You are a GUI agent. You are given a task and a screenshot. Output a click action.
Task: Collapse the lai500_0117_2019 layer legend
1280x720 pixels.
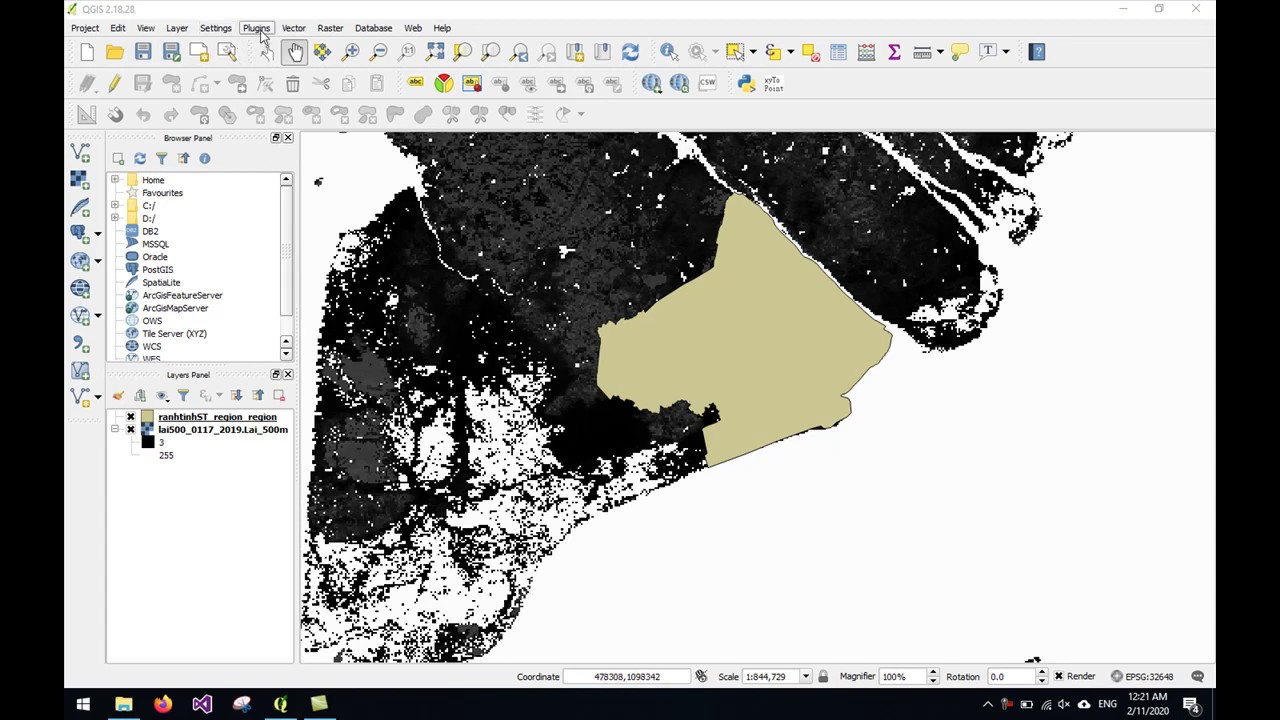115,430
